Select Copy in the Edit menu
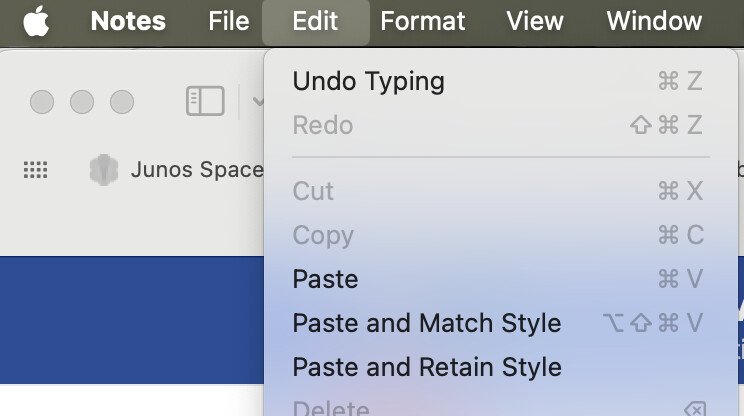The height and width of the screenshot is (416, 744). pyautogui.click(x=323, y=235)
